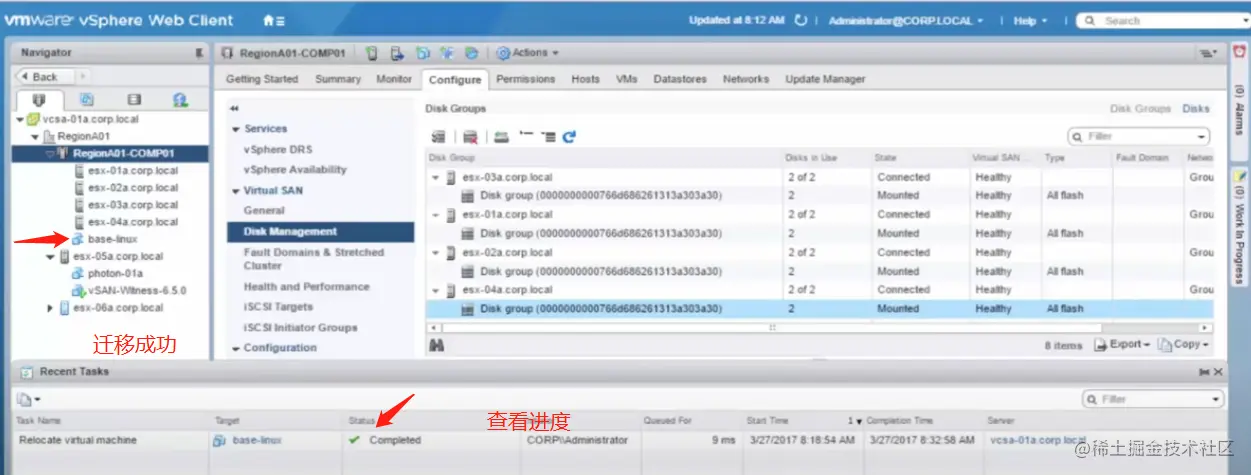Click the Export button below the table
1251x475 pixels.
click(x=1123, y=344)
